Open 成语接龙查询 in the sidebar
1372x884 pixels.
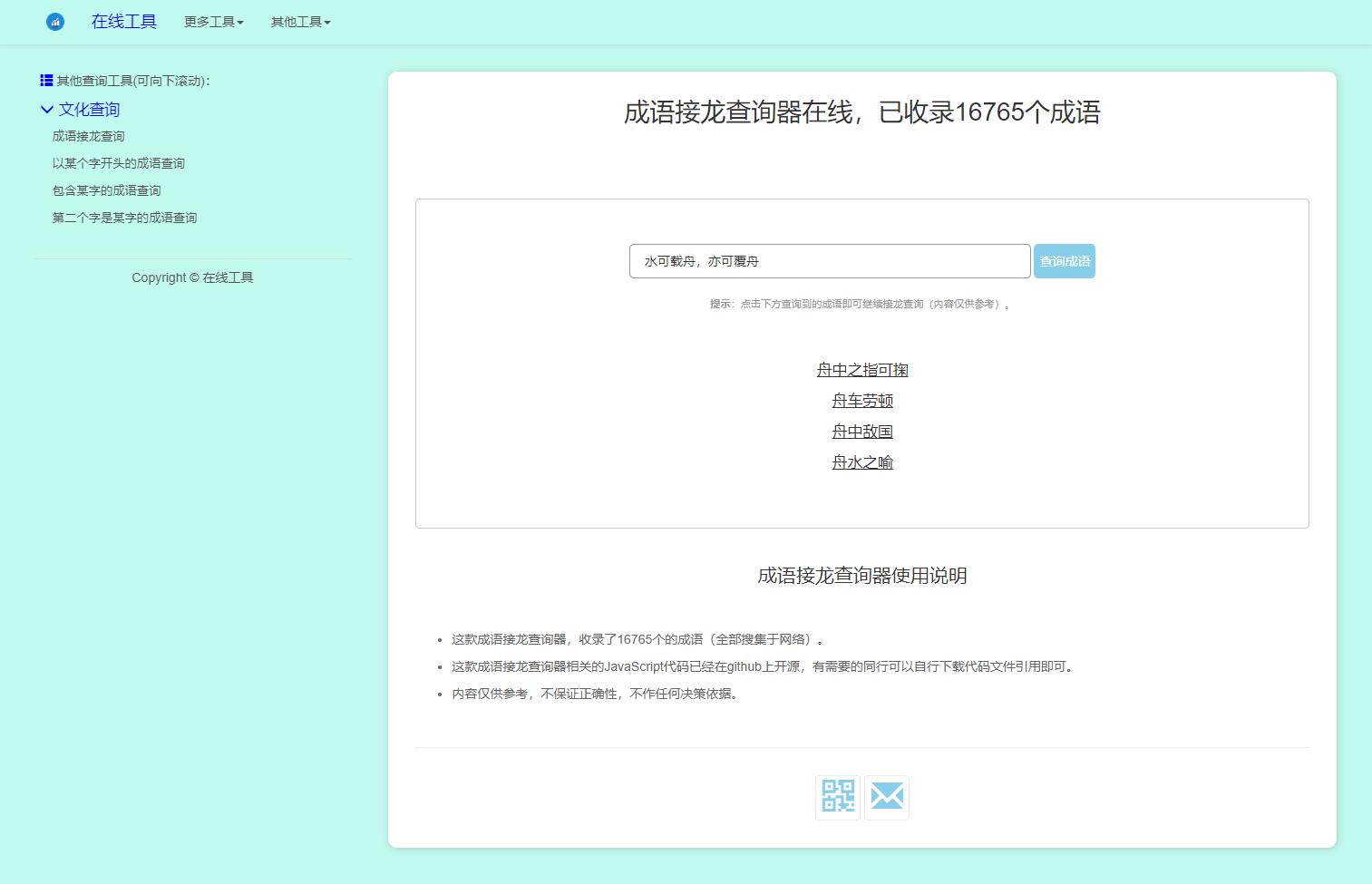click(x=88, y=136)
